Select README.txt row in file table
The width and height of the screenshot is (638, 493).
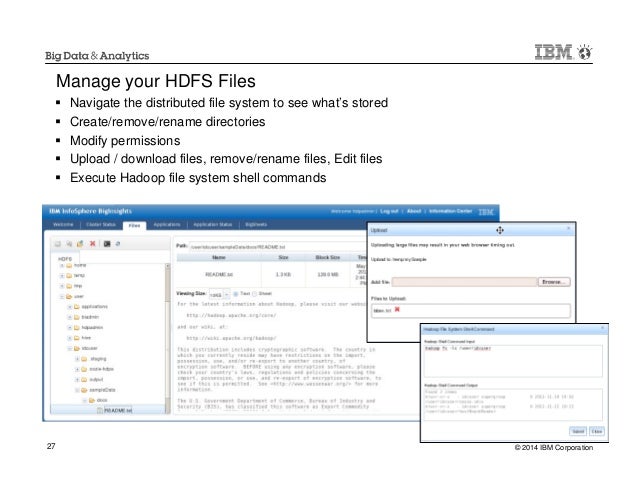tap(271, 275)
